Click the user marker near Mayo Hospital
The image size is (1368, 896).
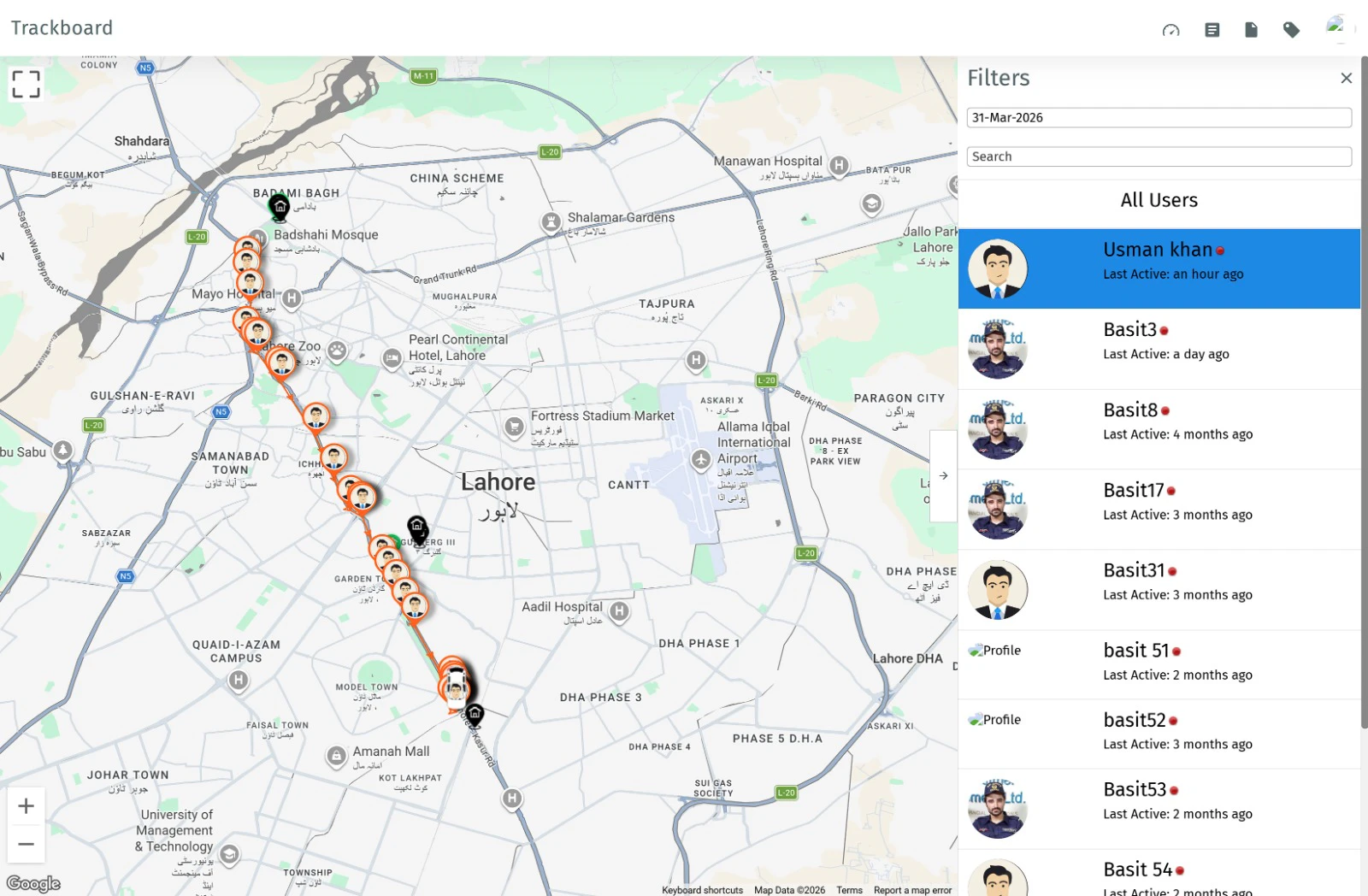point(250,282)
